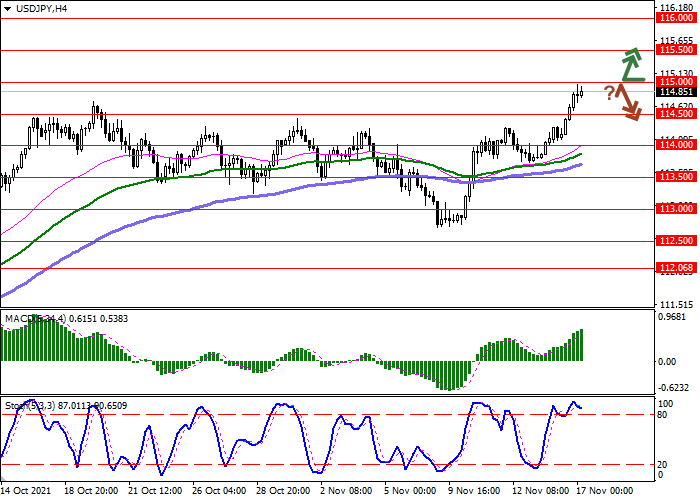
Task: Click the chart shift triangle at bottom-left
Action: [3, 477]
